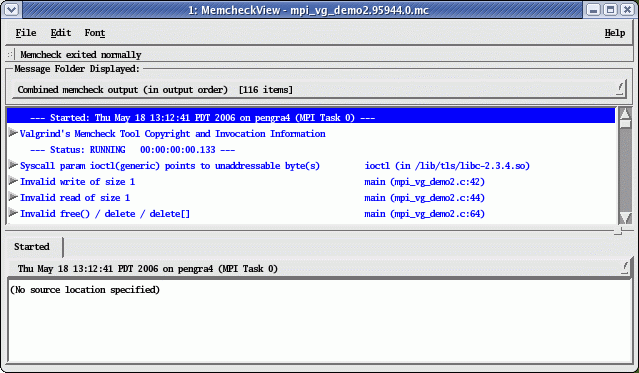Click ioctl (in /lib/tls/libc-2.3.4.so) location
Viewport: 639px width, 373px height.
[x=447, y=166]
